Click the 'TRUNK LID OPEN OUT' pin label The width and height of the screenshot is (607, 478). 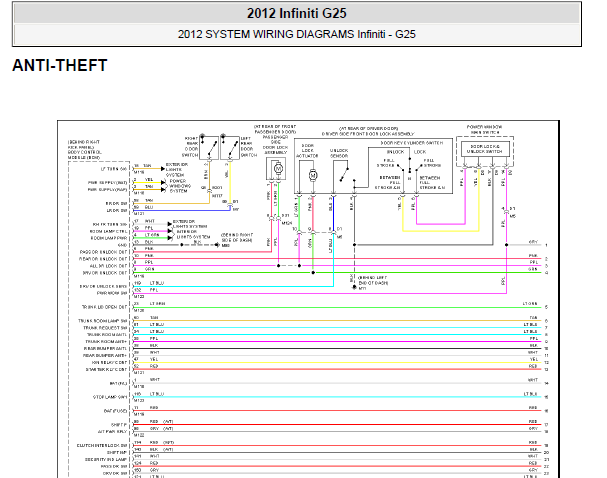(105, 307)
